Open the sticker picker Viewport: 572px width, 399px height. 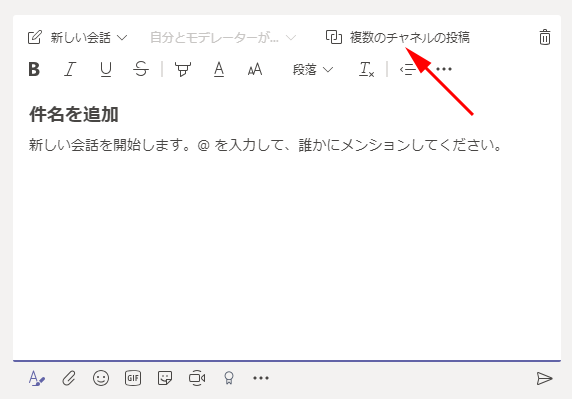(x=165, y=378)
